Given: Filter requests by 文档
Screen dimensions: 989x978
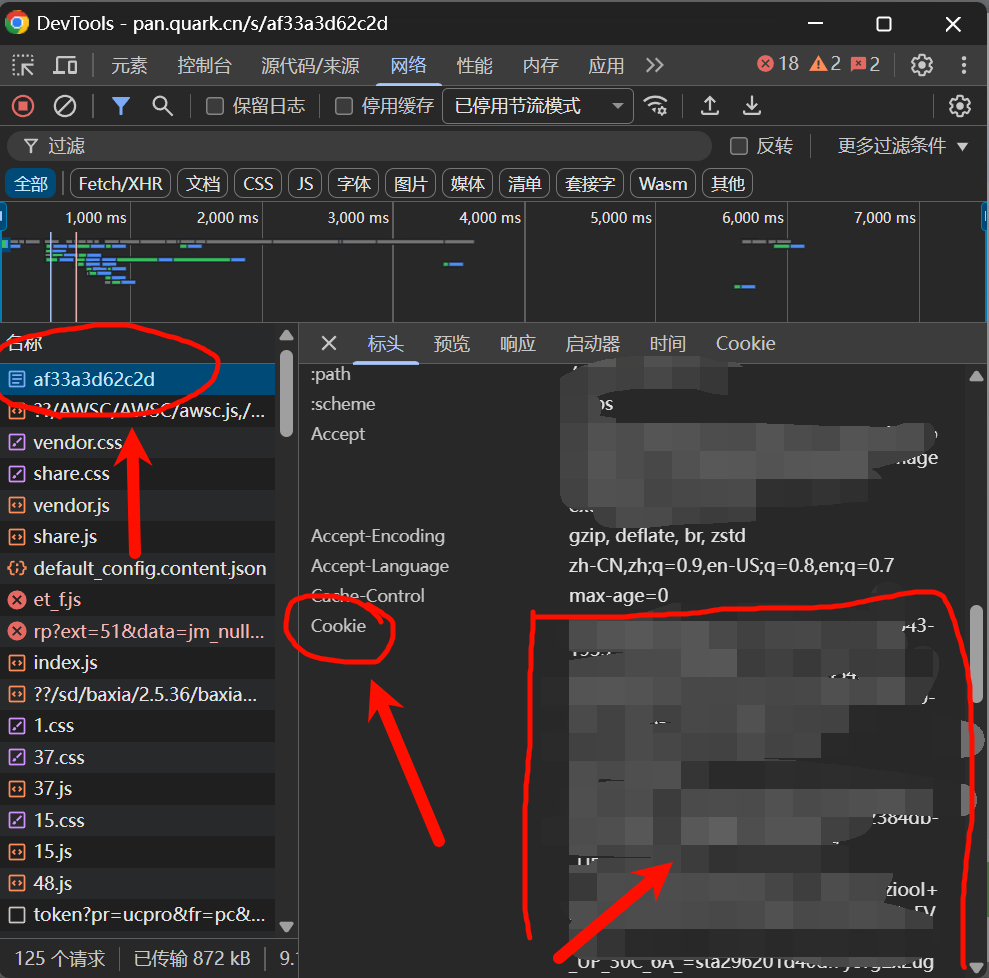Looking at the screenshot, I should 203,183.
